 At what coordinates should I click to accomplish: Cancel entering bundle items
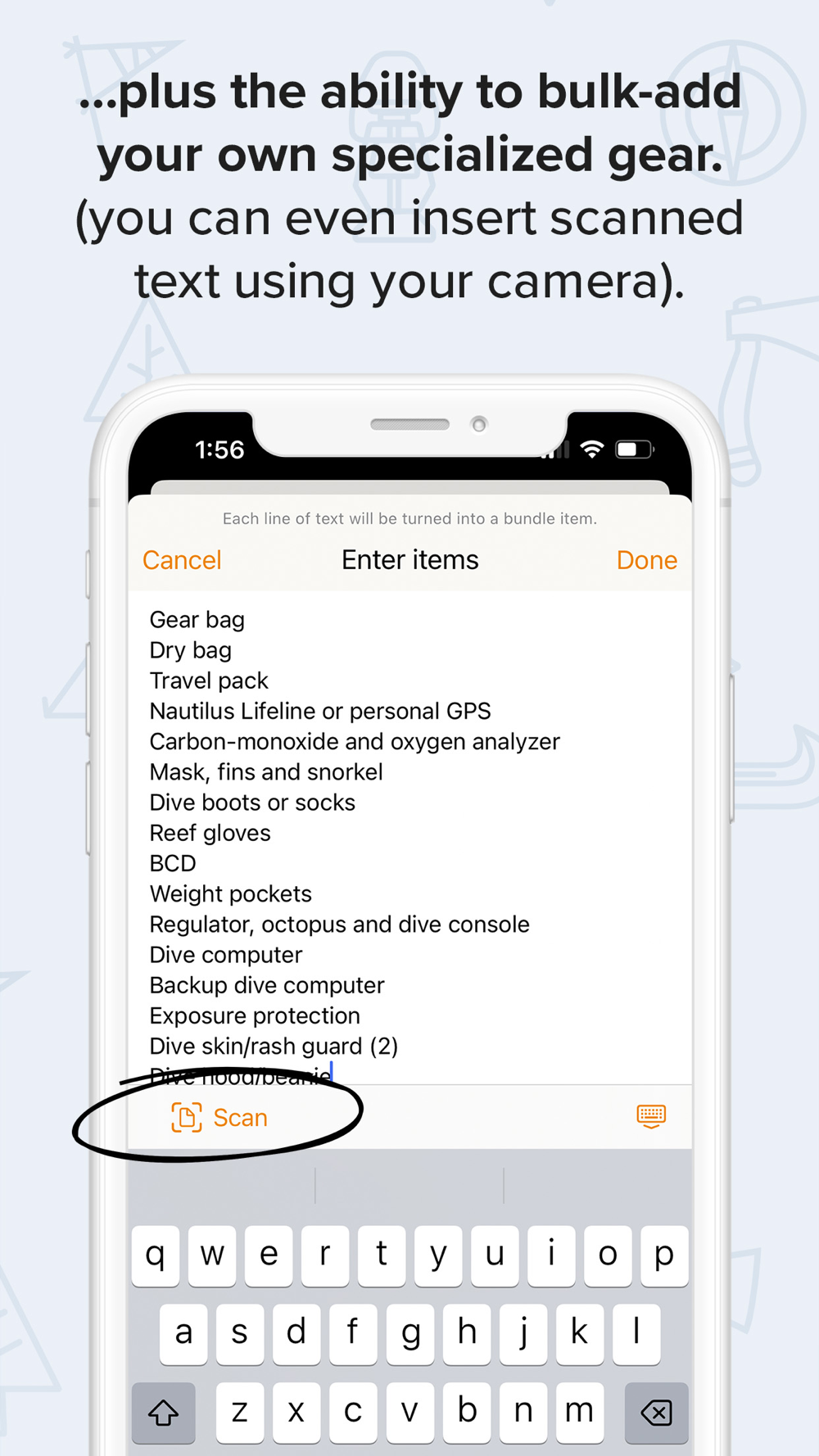click(x=182, y=560)
